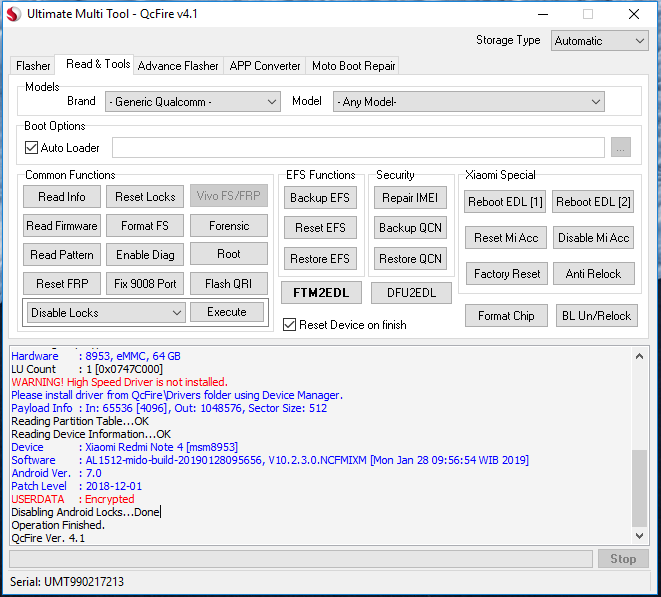The width and height of the screenshot is (661, 597).
Task: Click the Repair IMEI button
Action: point(410,198)
